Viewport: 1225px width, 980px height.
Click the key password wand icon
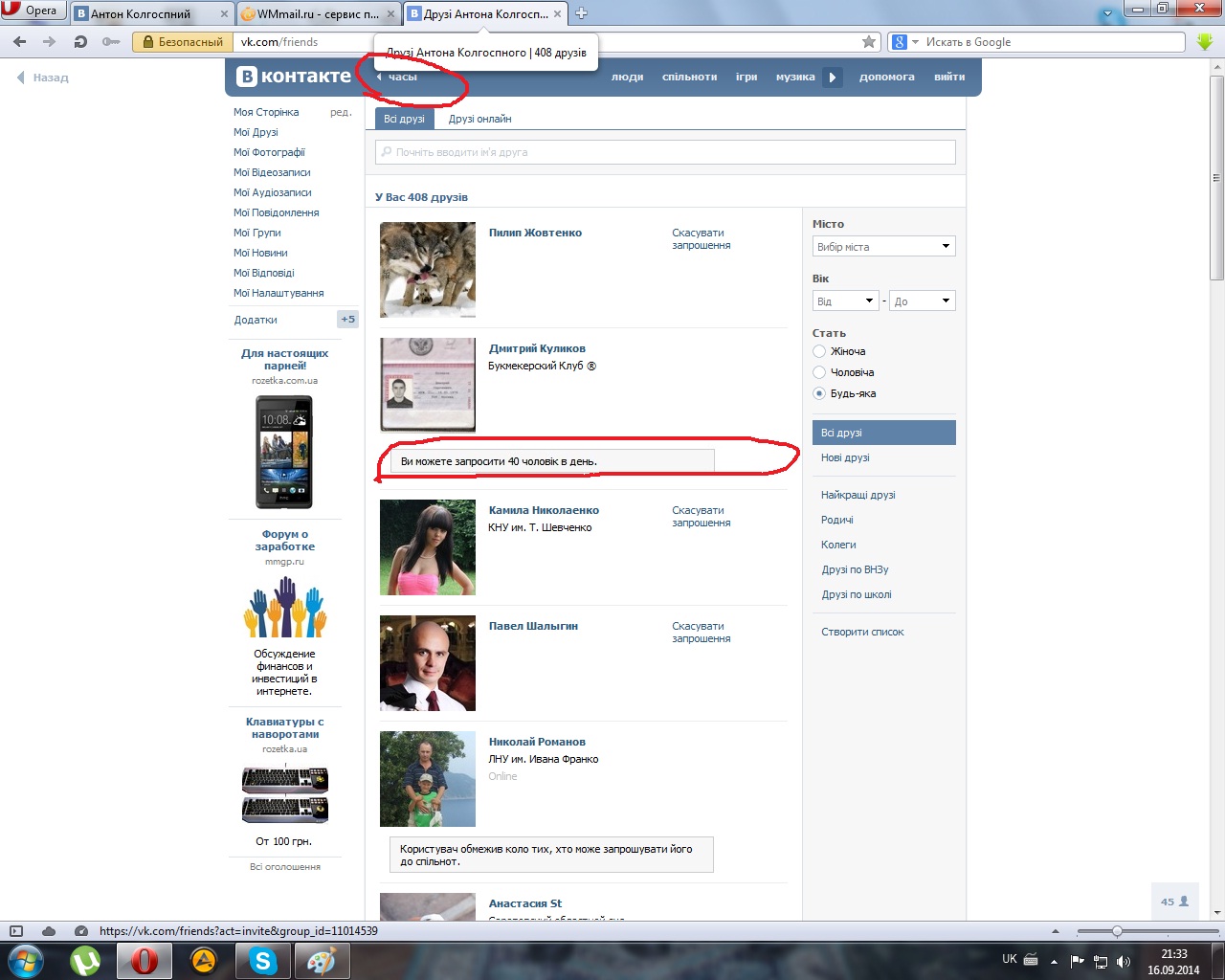(x=111, y=42)
